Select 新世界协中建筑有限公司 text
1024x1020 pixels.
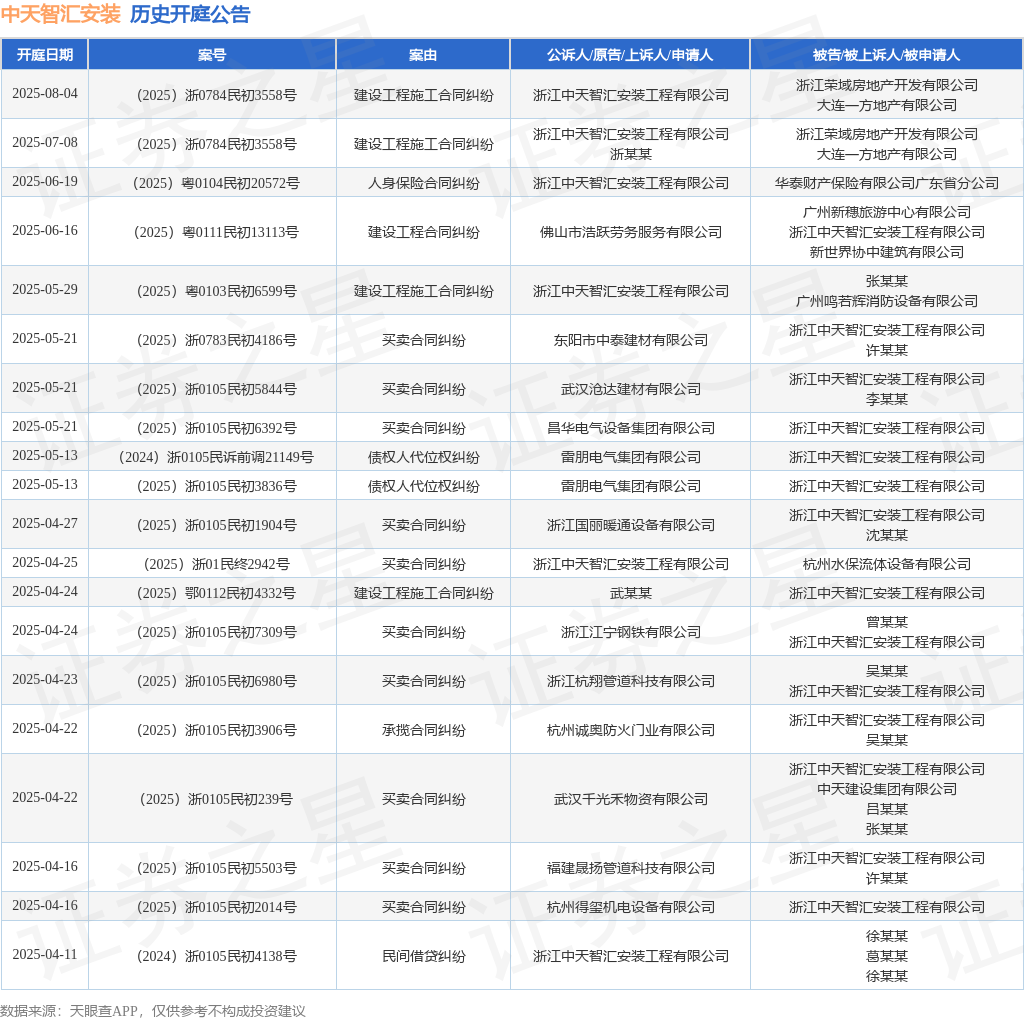coord(886,251)
